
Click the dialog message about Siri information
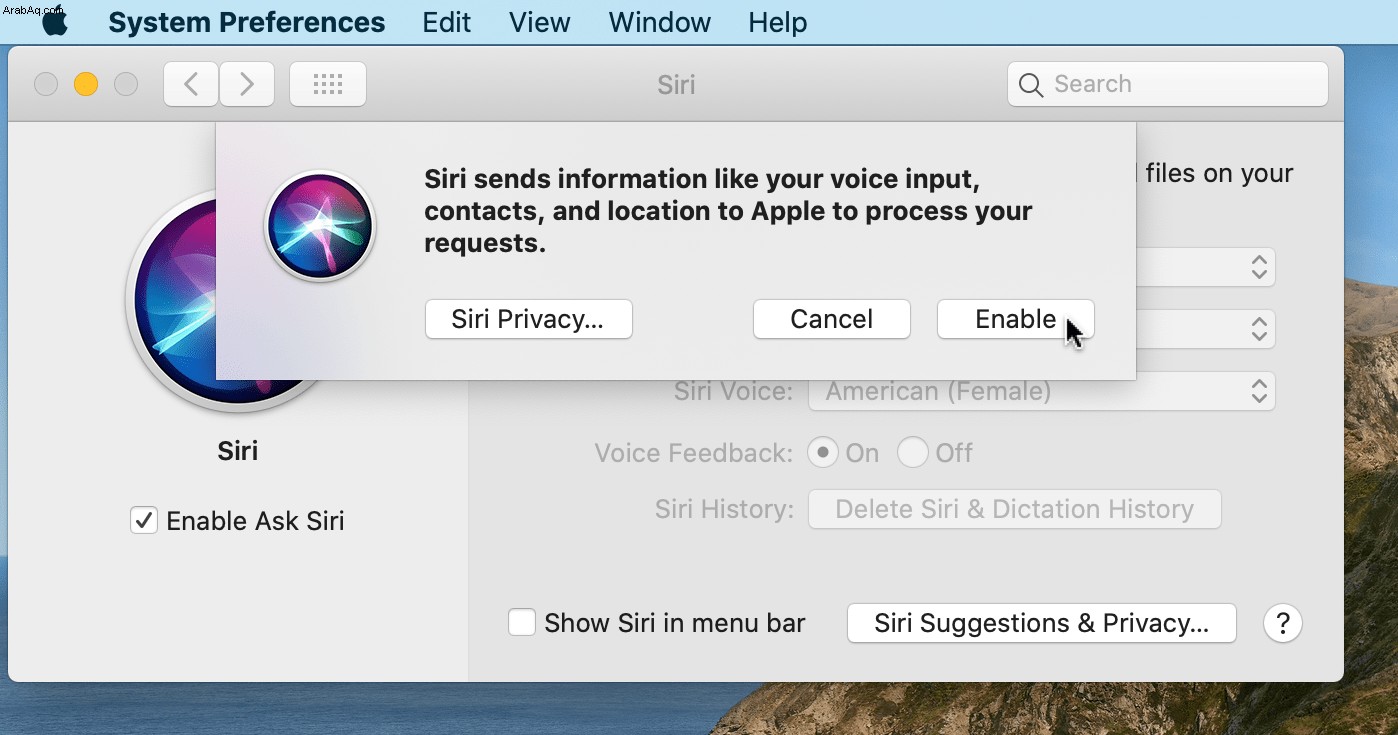pyautogui.click(x=728, y=211)
